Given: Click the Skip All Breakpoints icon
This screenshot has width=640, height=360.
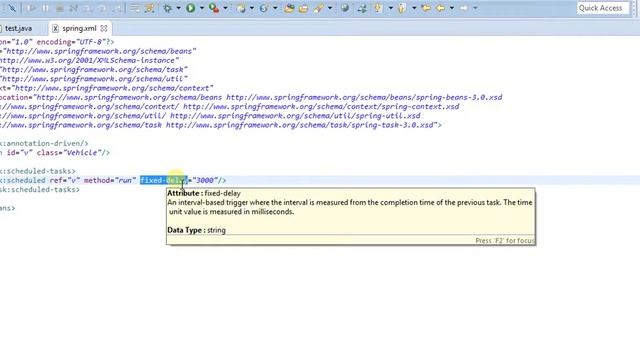Looking at the screenshot, I should (x=12, y=8).
